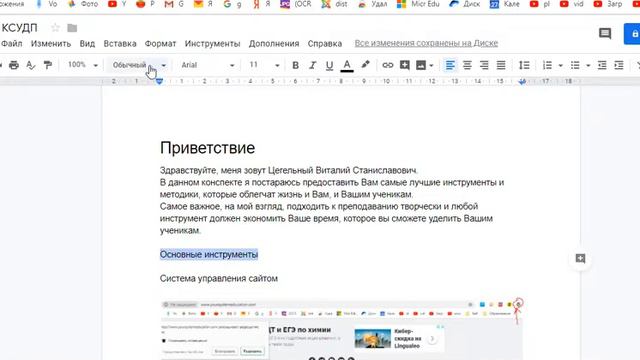Open the Micr Edu bookmark
The image size is (640, 360).
(418, 4)
